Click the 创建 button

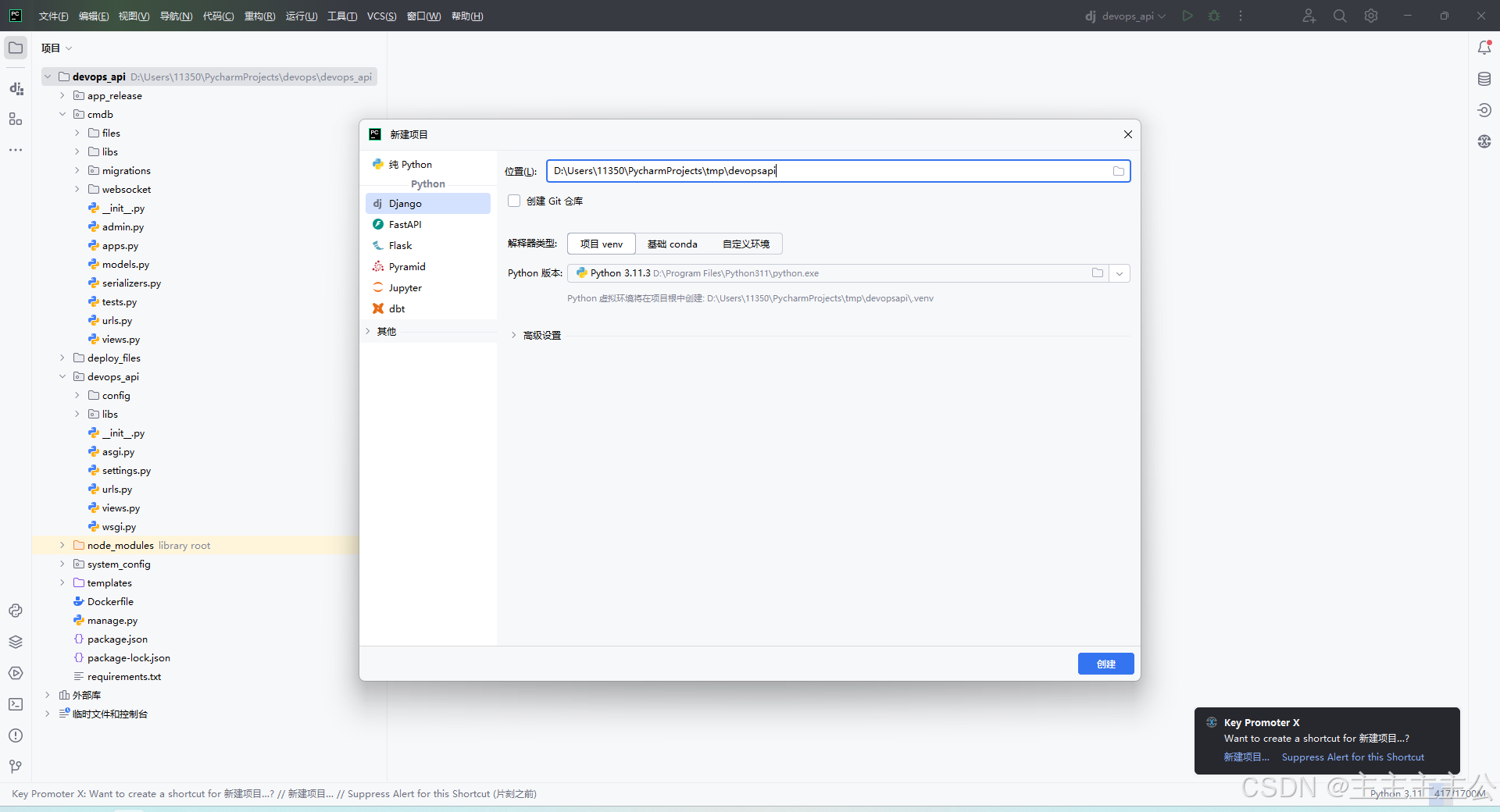pyautogui.click(x=1105, y=664)
